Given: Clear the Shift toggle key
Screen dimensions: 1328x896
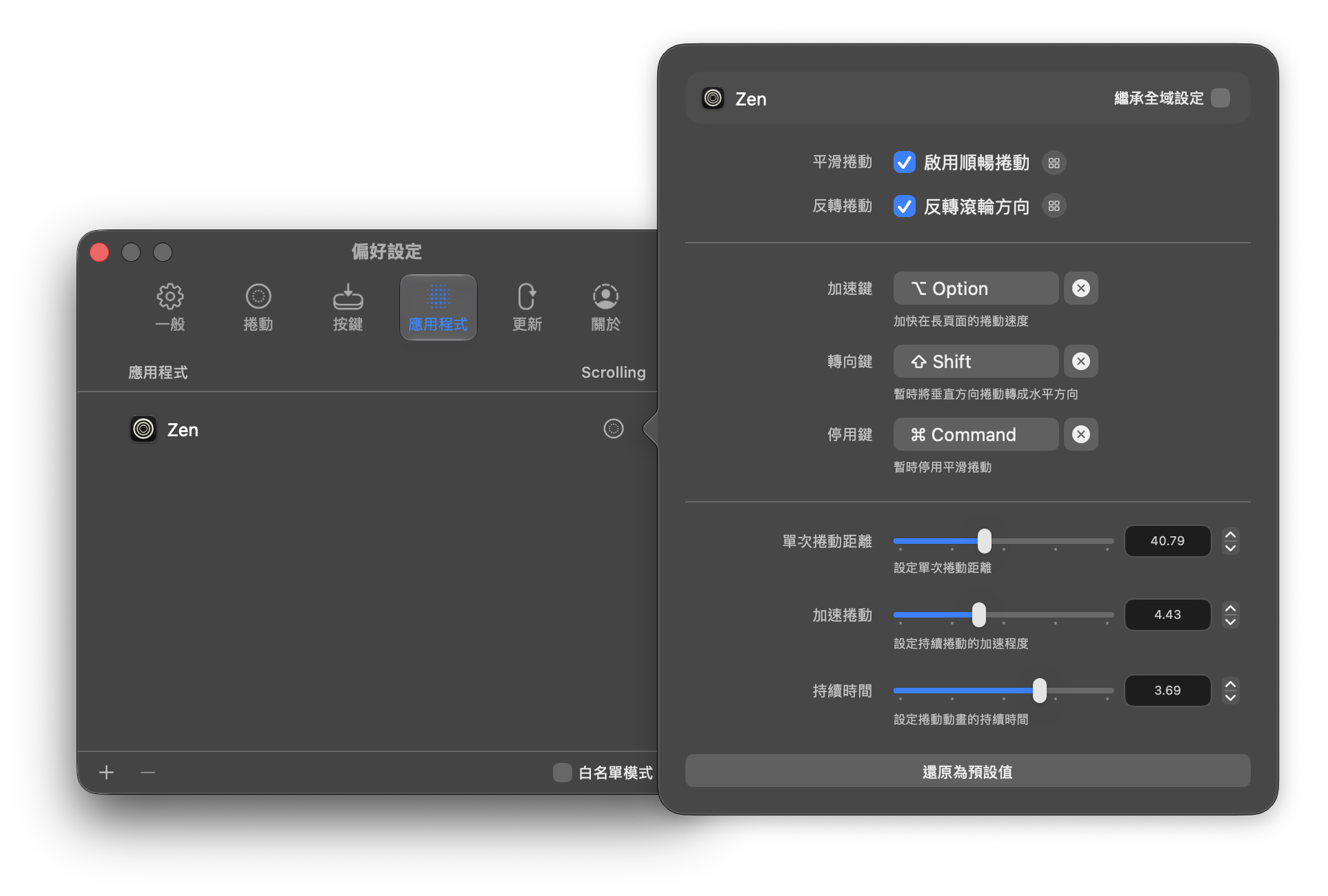Looking at the screenshot, I should point(1081,361).
